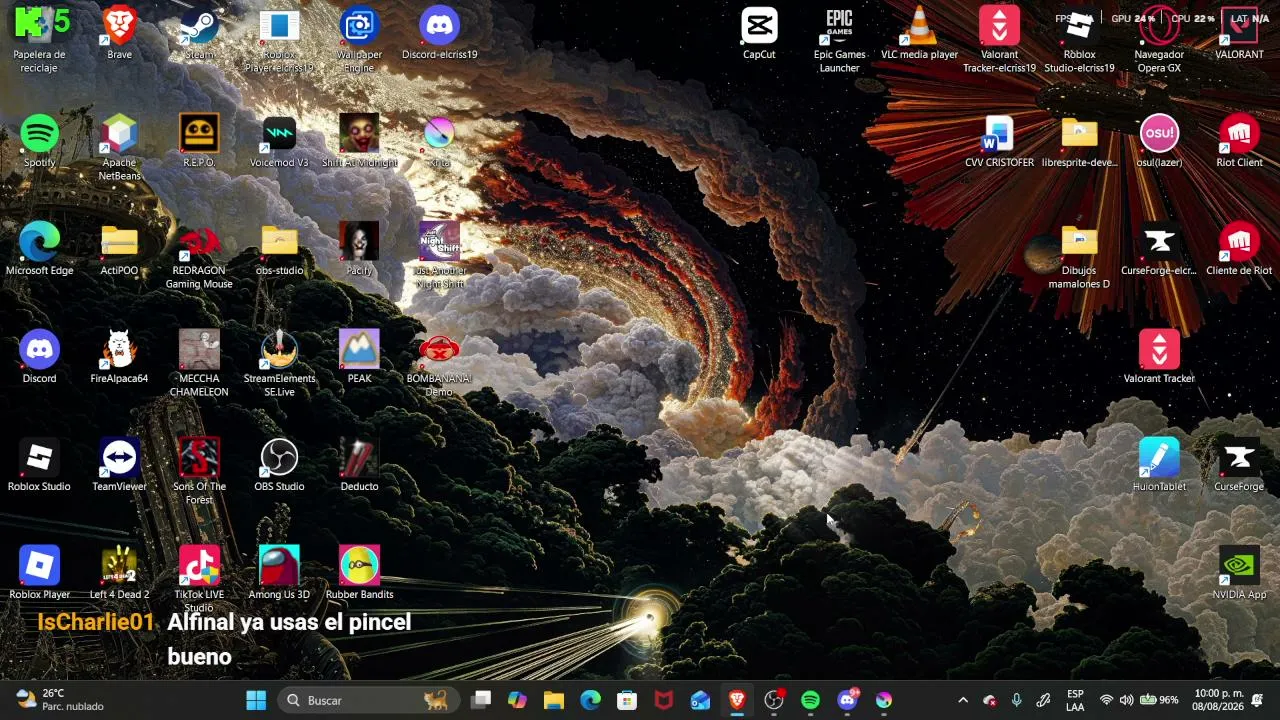Open the 26°C Parc. nublado weather widget

click(61, 700)
